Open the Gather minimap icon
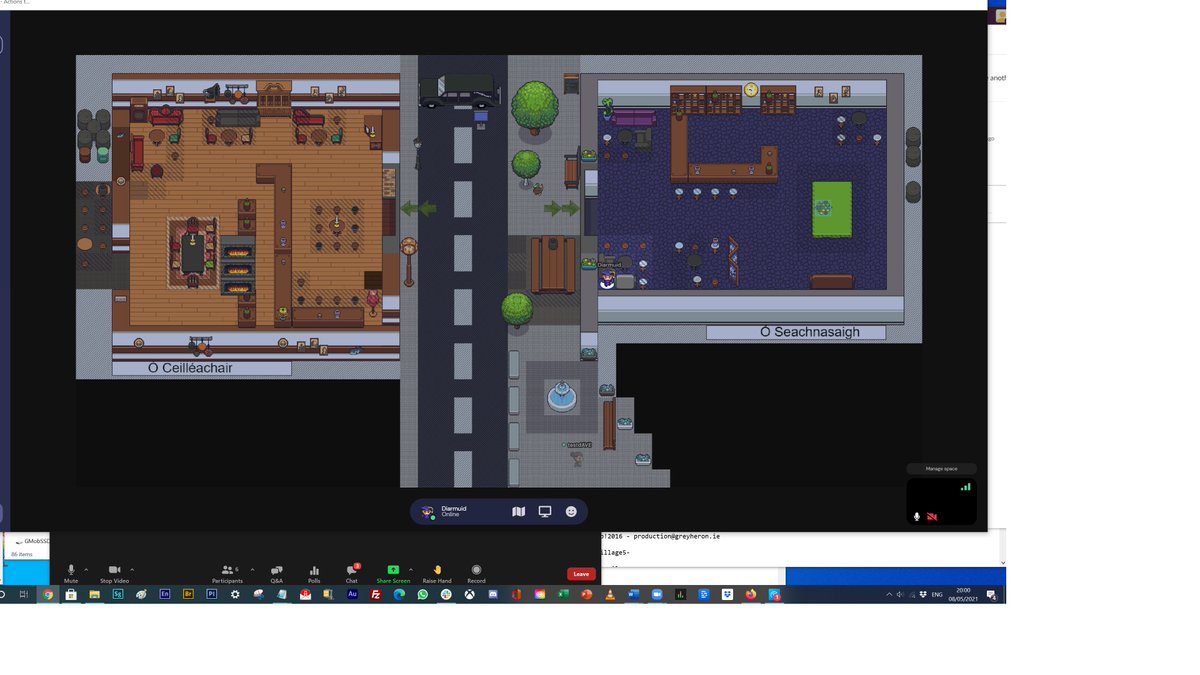Image resolution: width=1200 pixels, height=675 pixels. [x=518, y=511]
